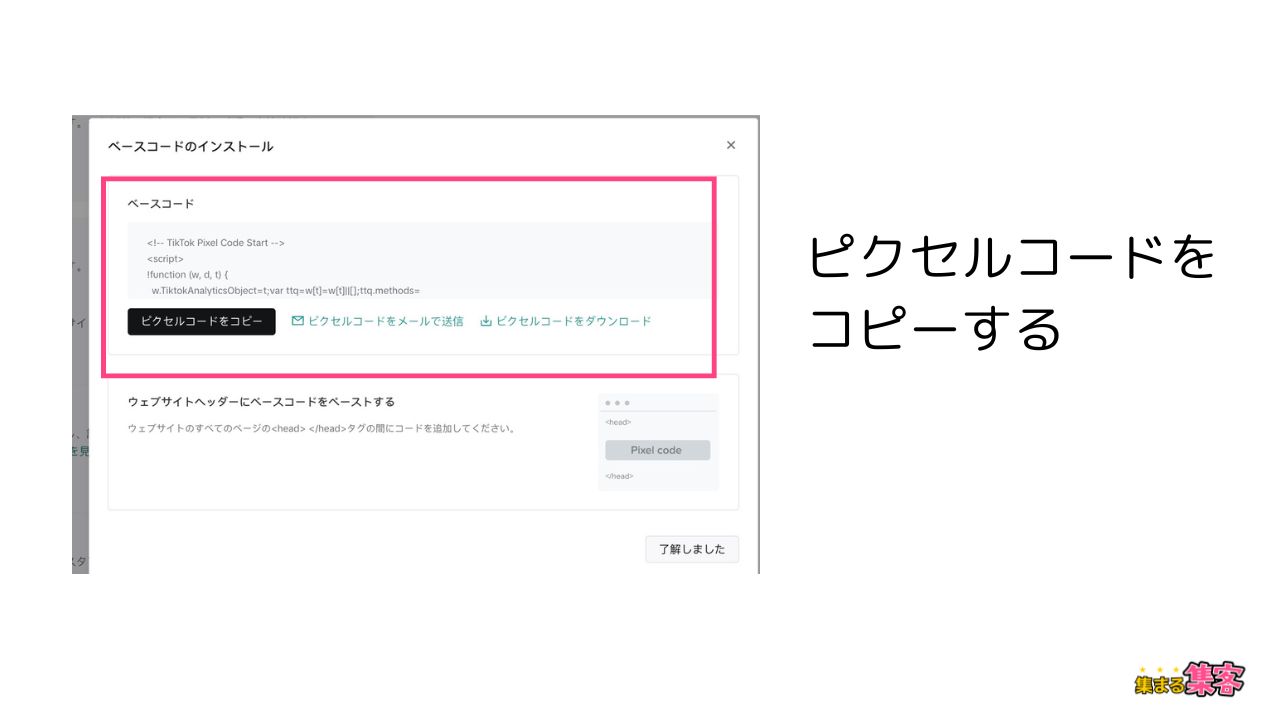The width and height of the screenshot is (1280, 720).
Task: Click inside the TikTok Pixel code box
Action: [420, 261]
